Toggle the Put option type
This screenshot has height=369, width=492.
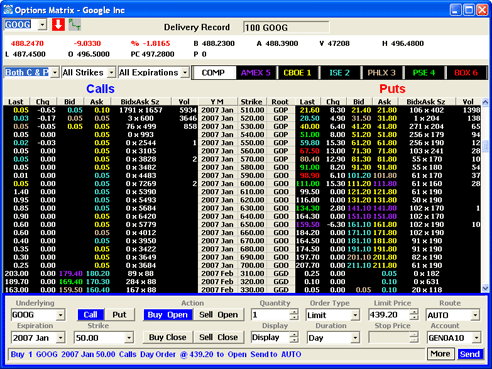click(x=119, y=315)
